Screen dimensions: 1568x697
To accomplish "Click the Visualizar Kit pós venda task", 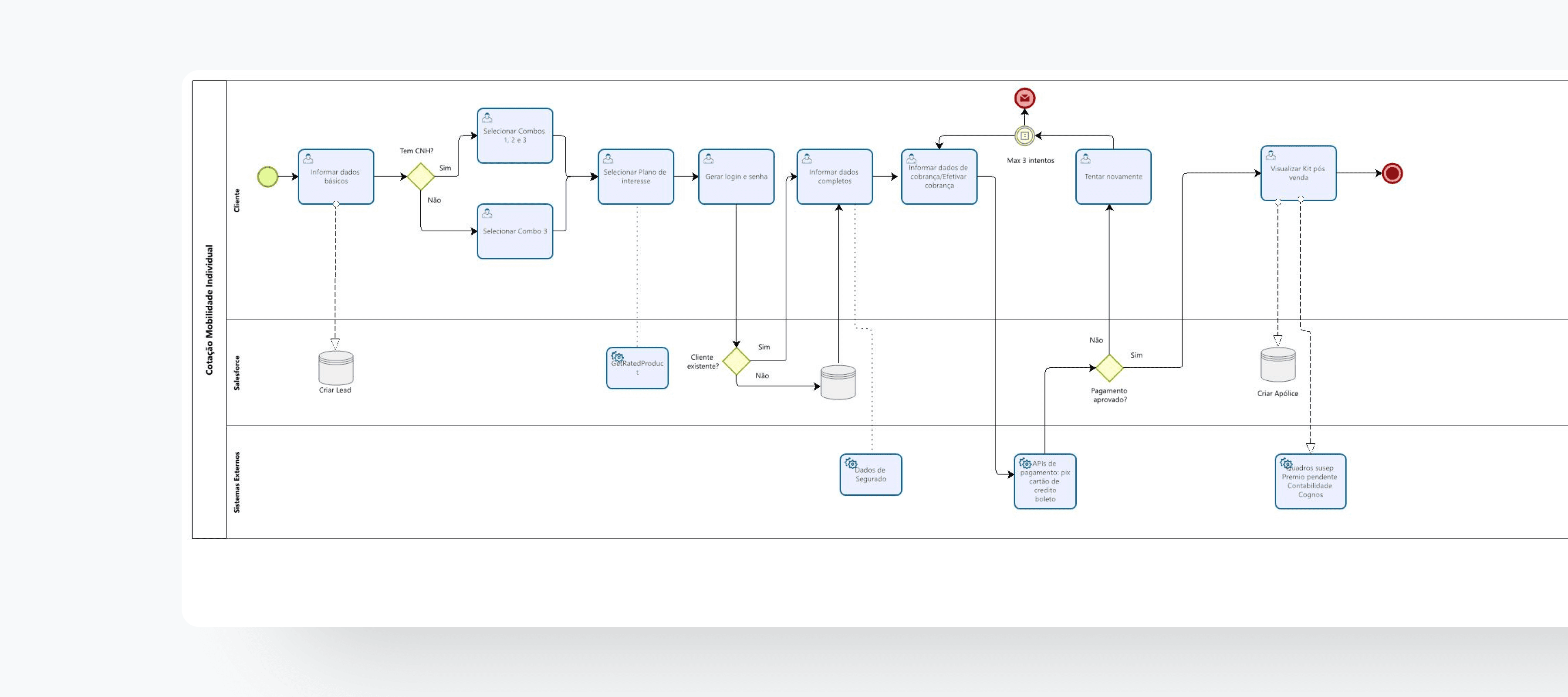I will coord(1298,173).
